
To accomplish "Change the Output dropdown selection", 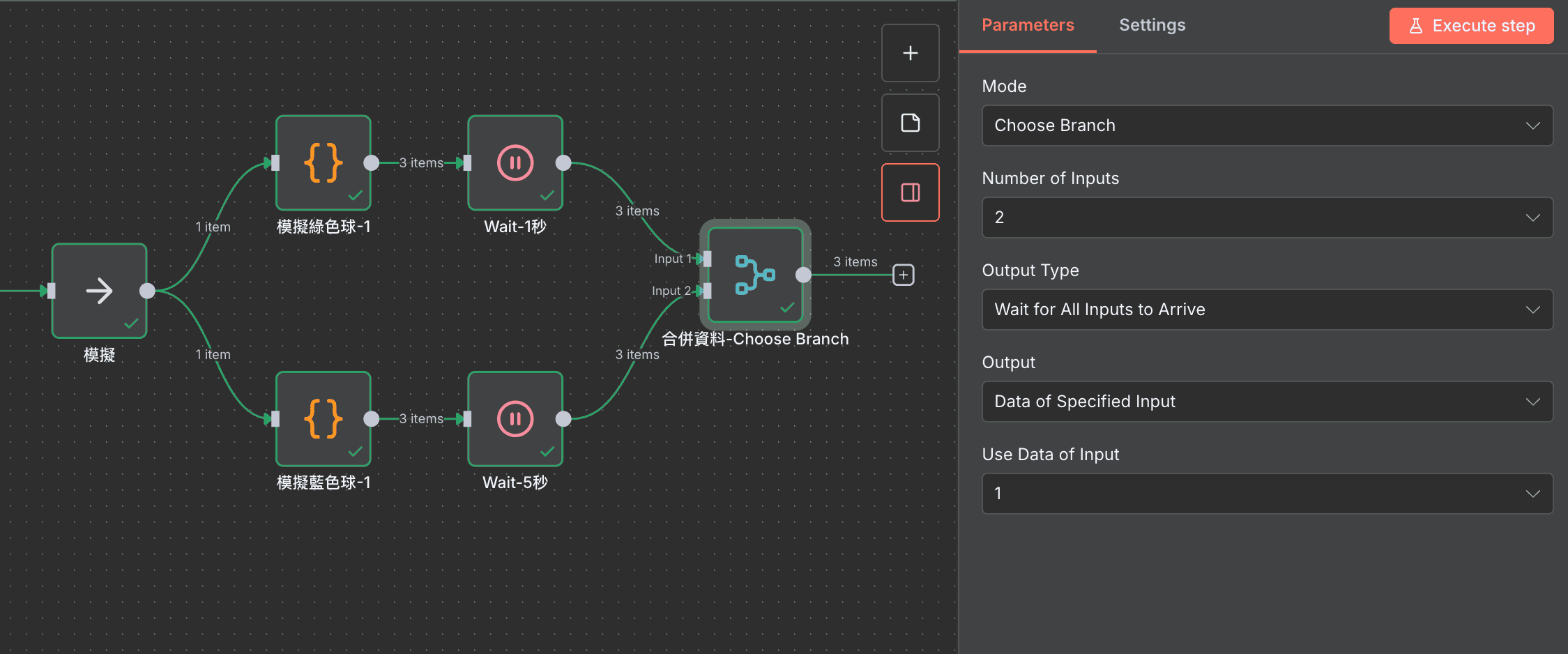I will pyautogui.click(x=1267, y=401).
